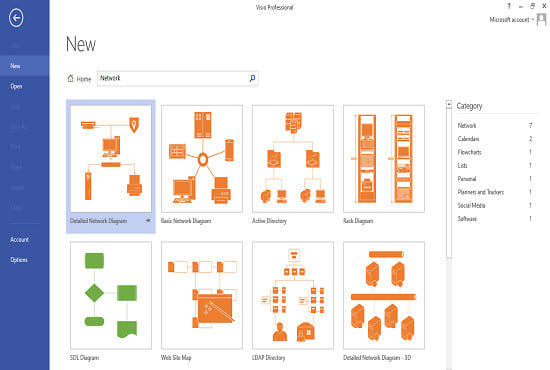Open the Basic Network Diagram template thumbnail

202,159
